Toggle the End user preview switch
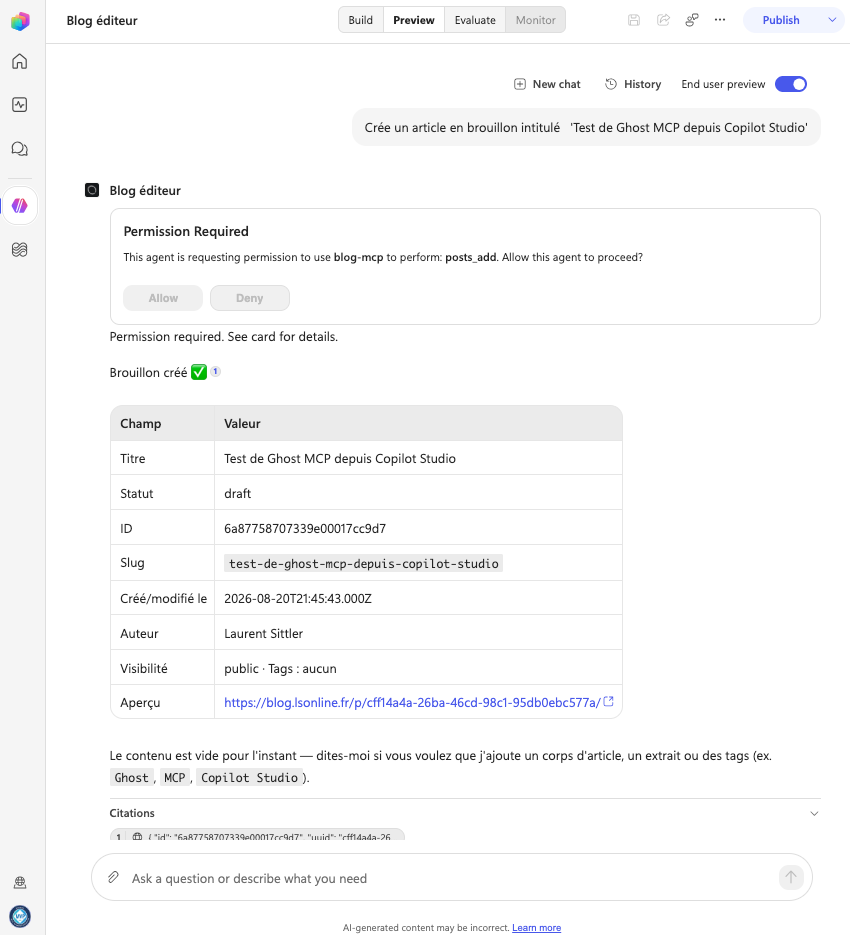The image size is (850, 935). 790,84
